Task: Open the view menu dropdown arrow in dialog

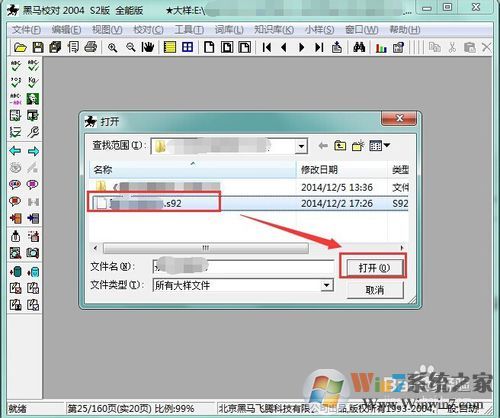Action: pos(386,145)
